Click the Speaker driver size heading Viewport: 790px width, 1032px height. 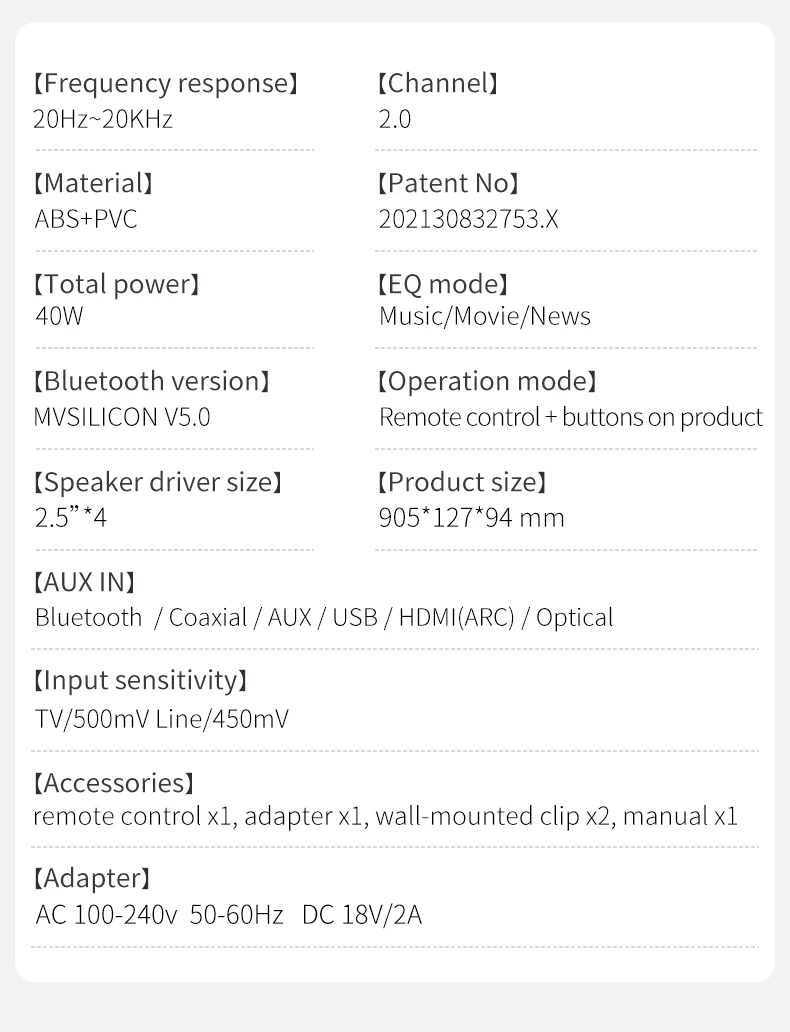[157, 483]
